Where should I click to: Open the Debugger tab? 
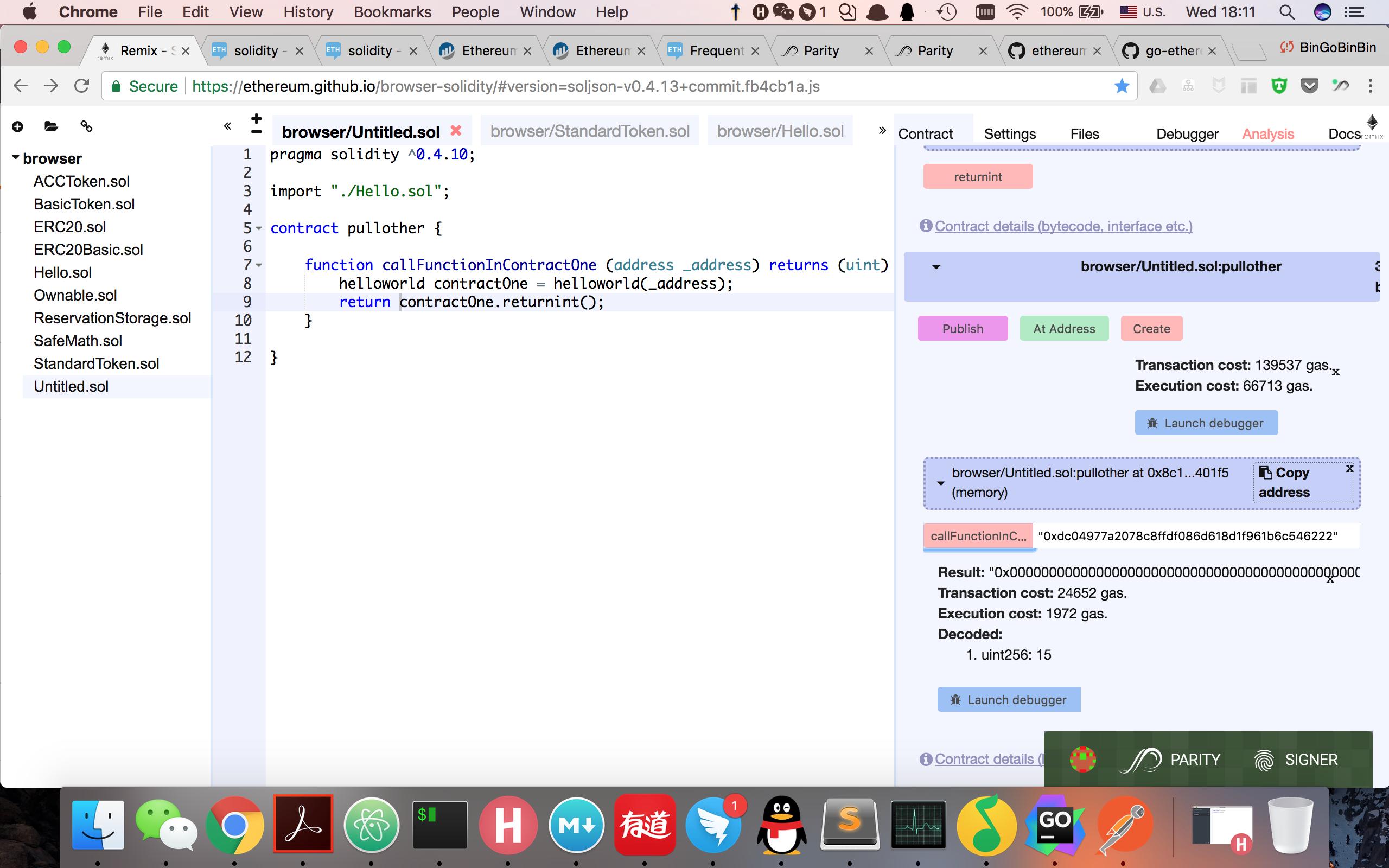[x=1187, y=134]
